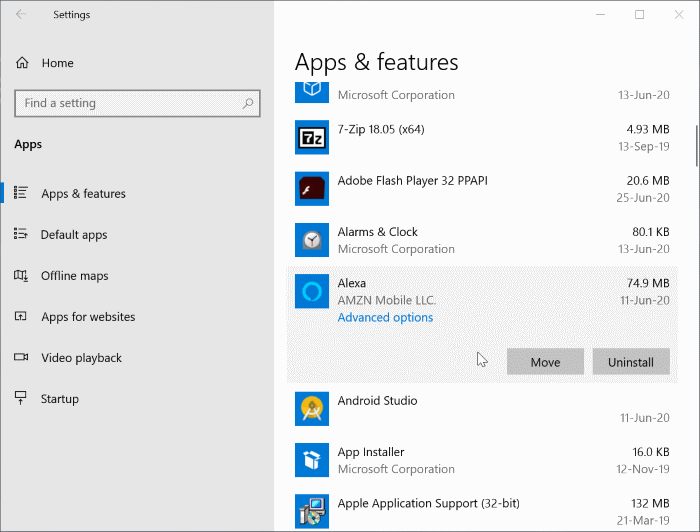Click the search magnifier icon
This screenshot has height=532, width=700.
pos(248,104)
